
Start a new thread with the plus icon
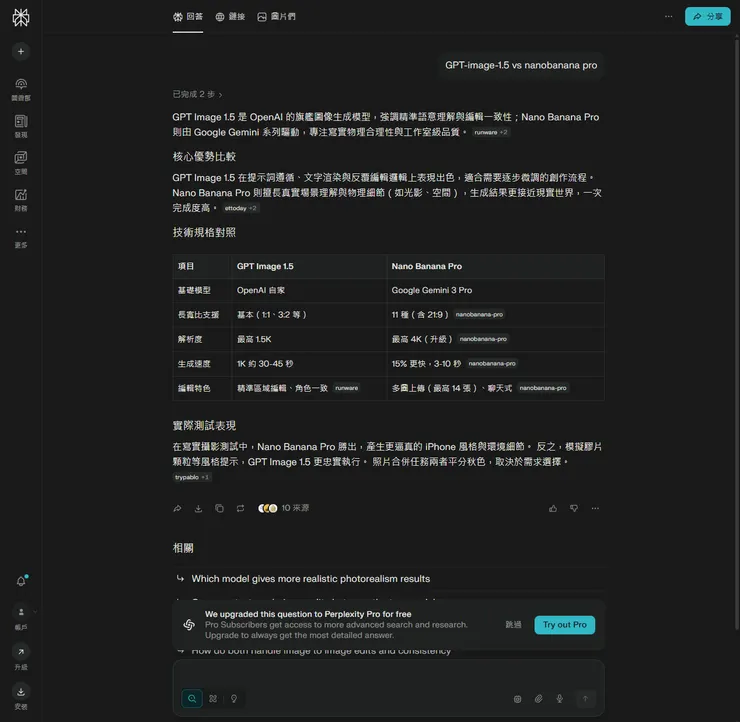click(21, 51)
